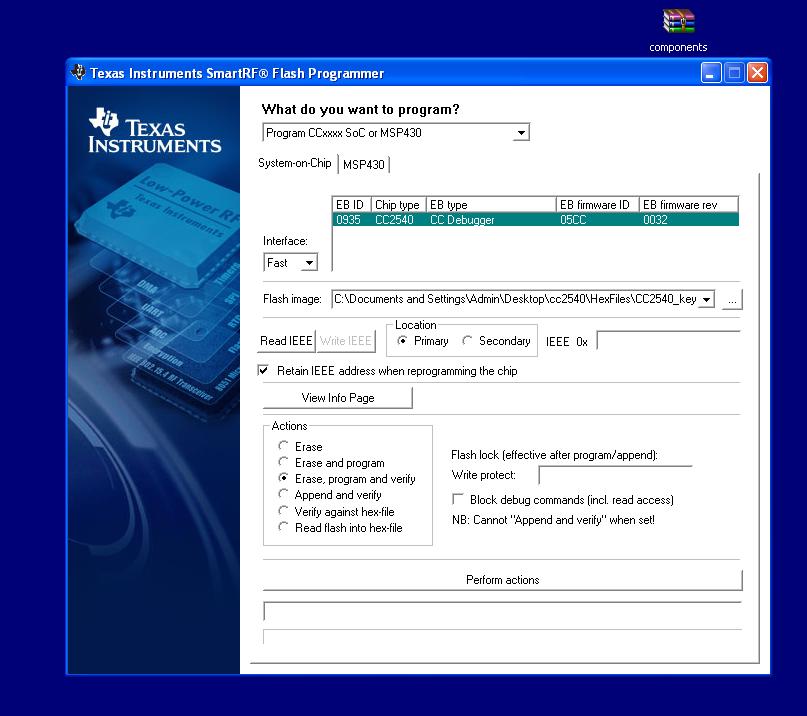This screenshot has height=716, width=807.
Task: Select the Secondary location radio button
Action: click(467, 341)
